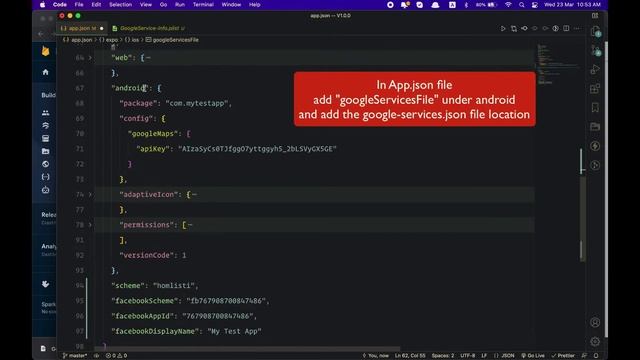Click the "You, now" git blame status item
The width and height of the screenshot is (640, 360).
376,356
